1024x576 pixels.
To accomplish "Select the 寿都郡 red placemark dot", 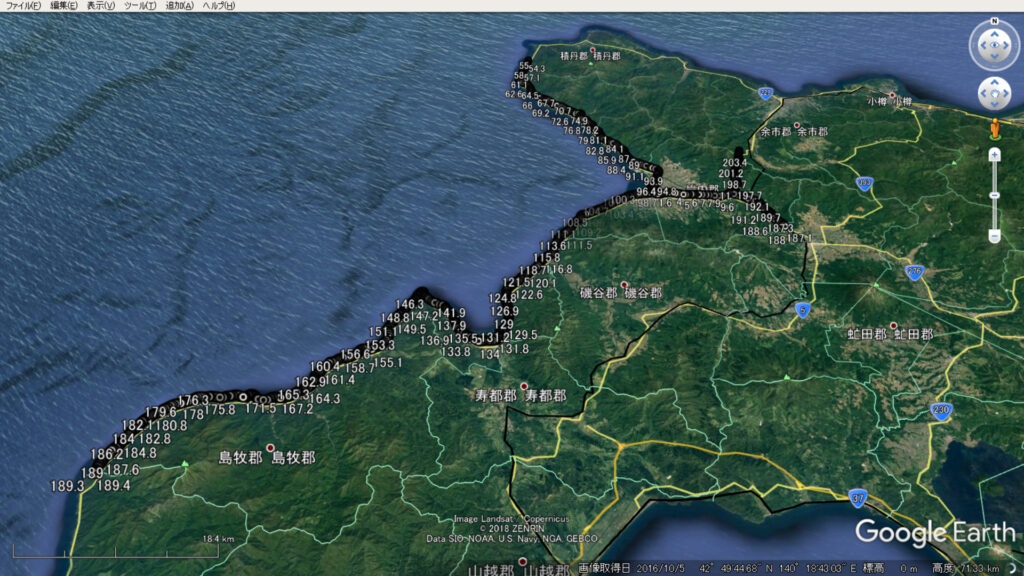I will click(x=523, y=386).
